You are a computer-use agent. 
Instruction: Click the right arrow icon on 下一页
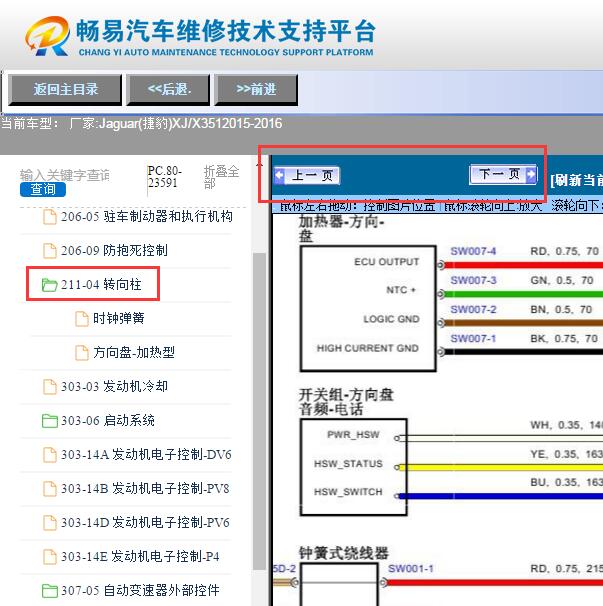coord(531,175)
